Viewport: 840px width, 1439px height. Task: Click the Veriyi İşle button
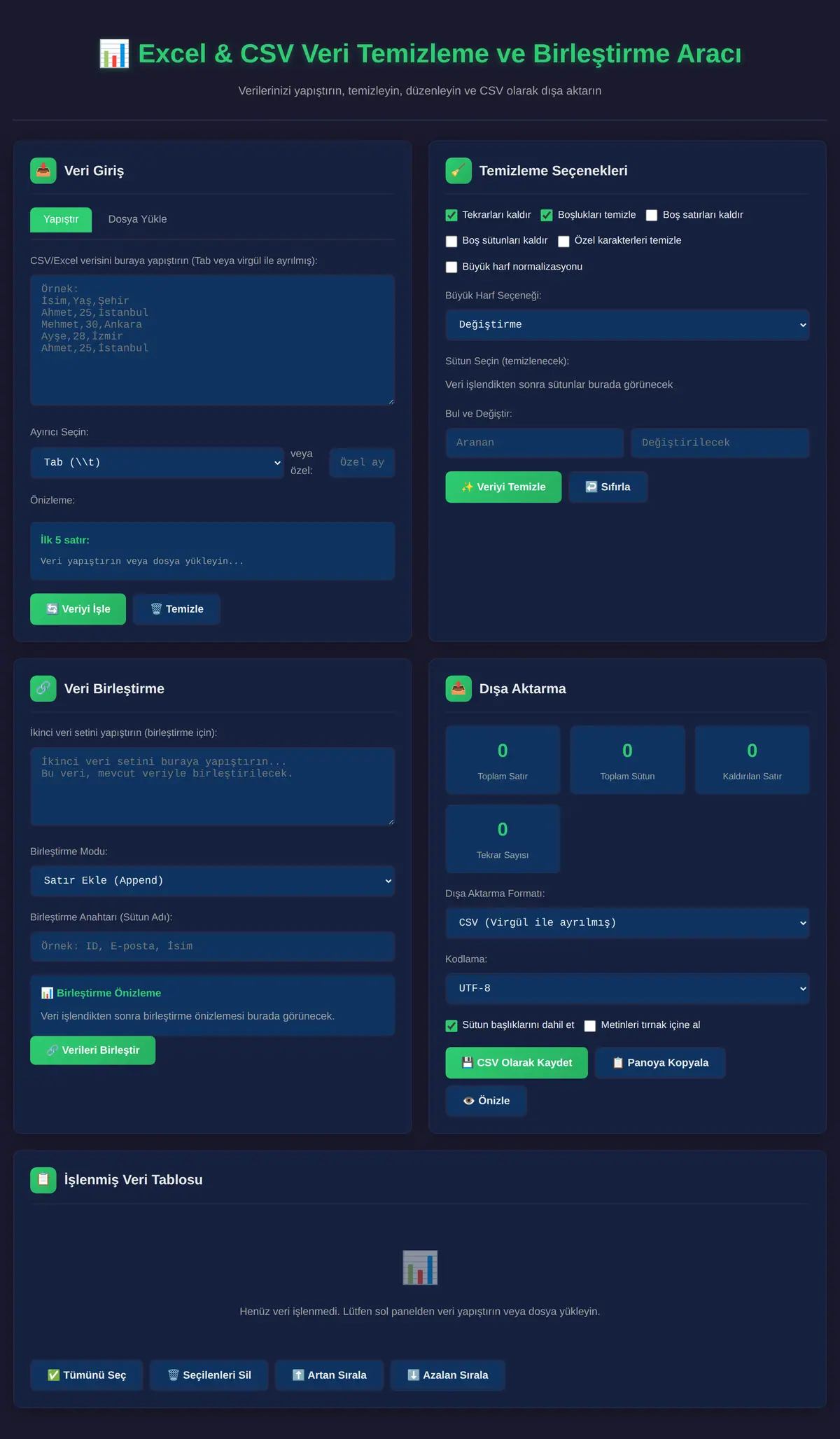click(x=78, y=609)
